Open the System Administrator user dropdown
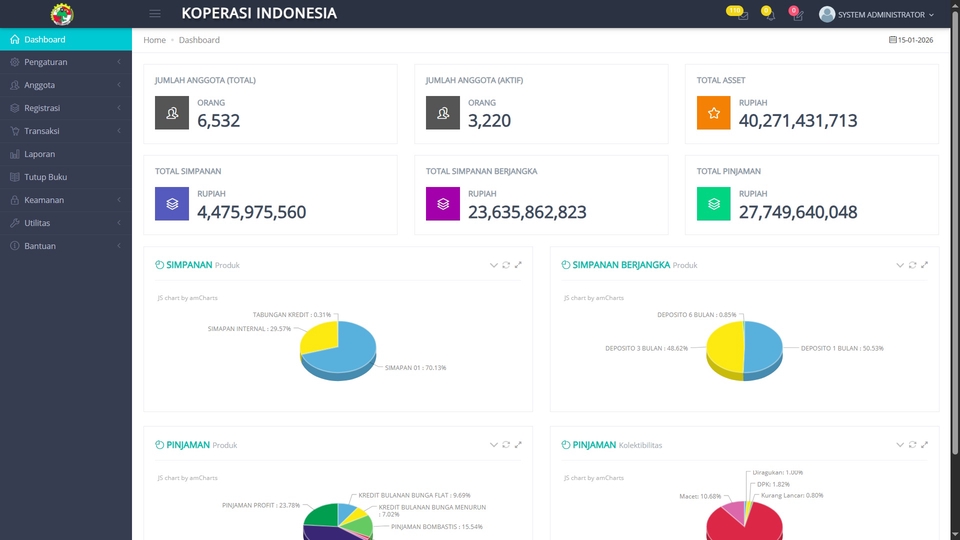This screenshot has height=540, width=960. pos(877,15)
